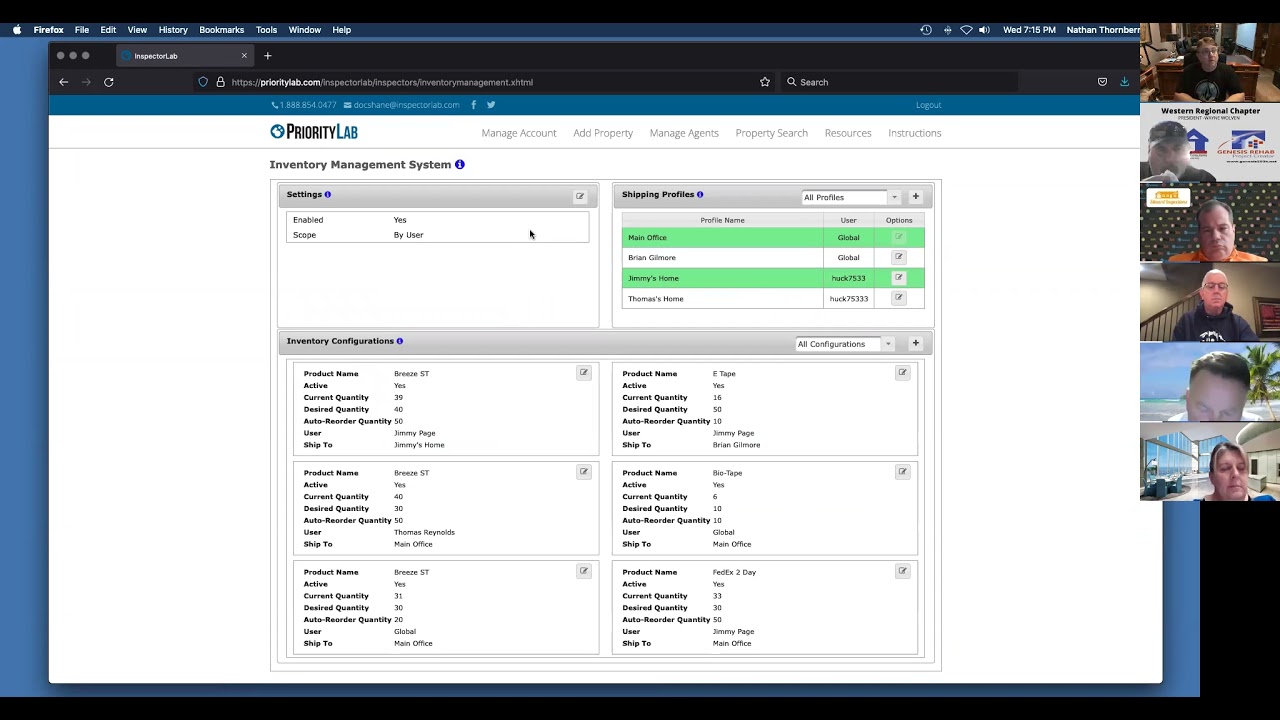The image size is (1280, 720).
Task: Open the Firefox File menu
Action: coord(82,30)
